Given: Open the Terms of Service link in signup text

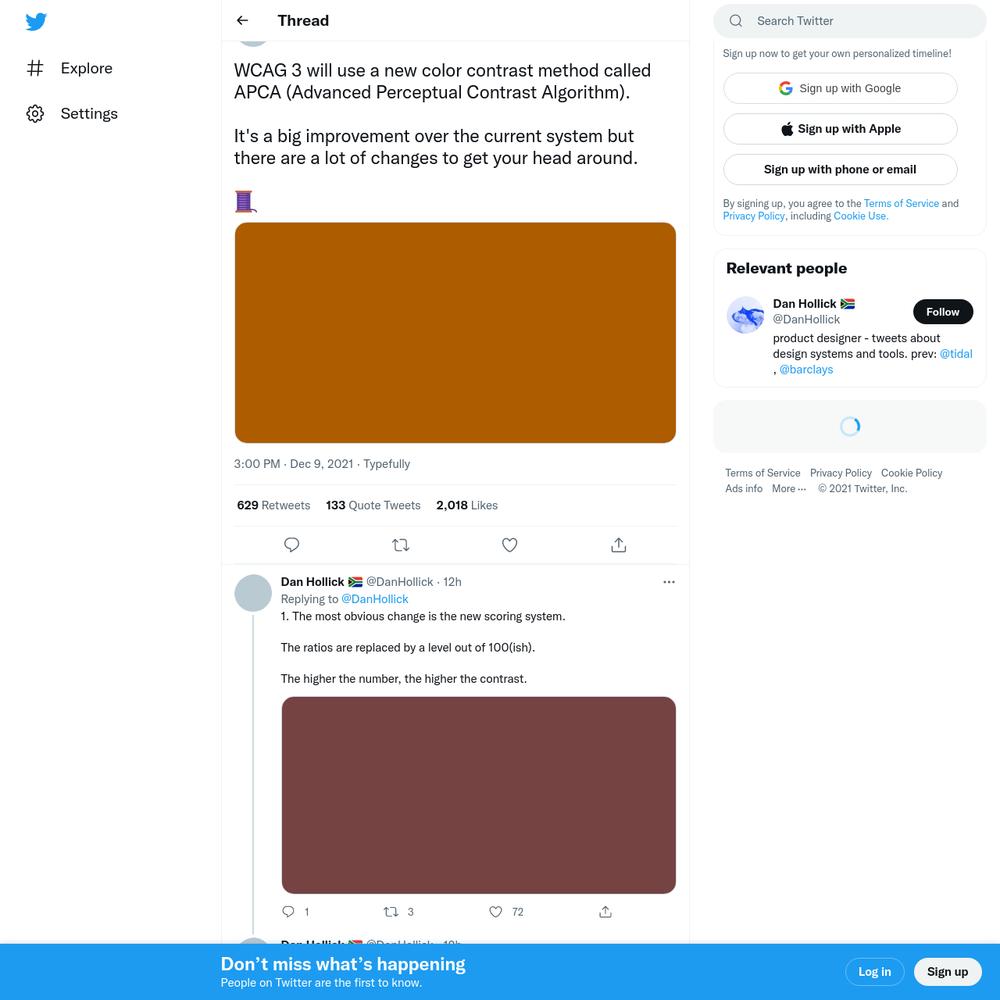Looking at the screenshot, I should pos(901,203).
